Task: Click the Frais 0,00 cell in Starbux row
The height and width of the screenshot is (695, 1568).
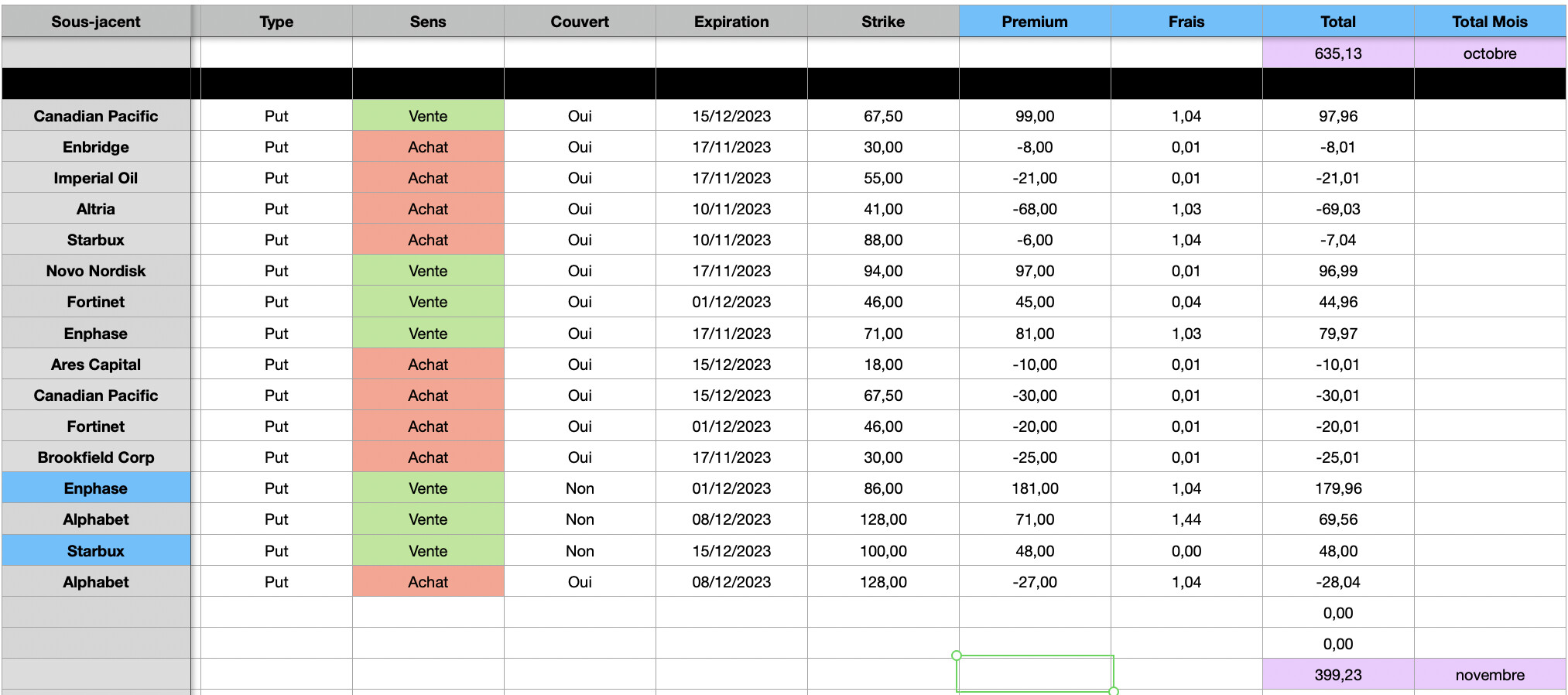Action: (1186, 551)
